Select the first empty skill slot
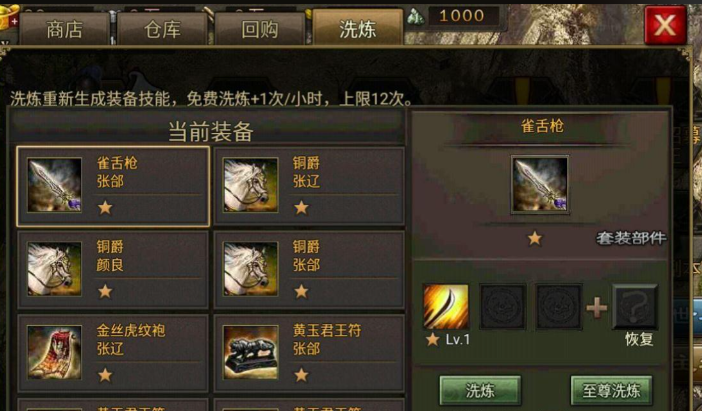 [503, 307]
